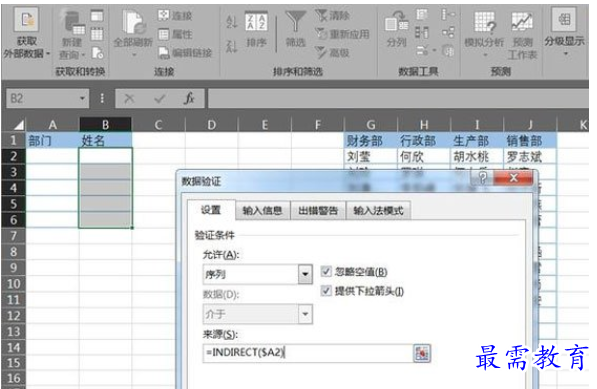
Task: Sort ascending A to Z
Action: (232, 21)
